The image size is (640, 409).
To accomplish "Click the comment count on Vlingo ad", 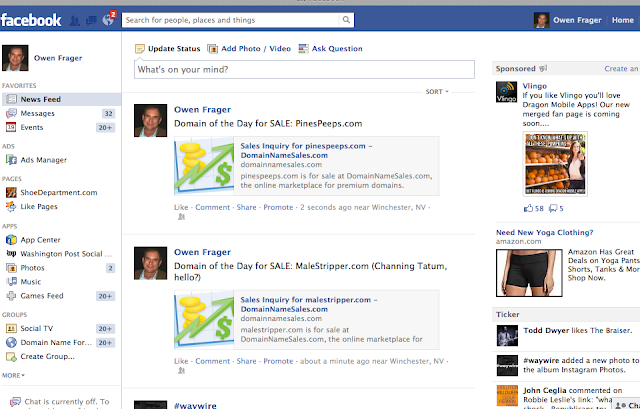I will point(556,209).
